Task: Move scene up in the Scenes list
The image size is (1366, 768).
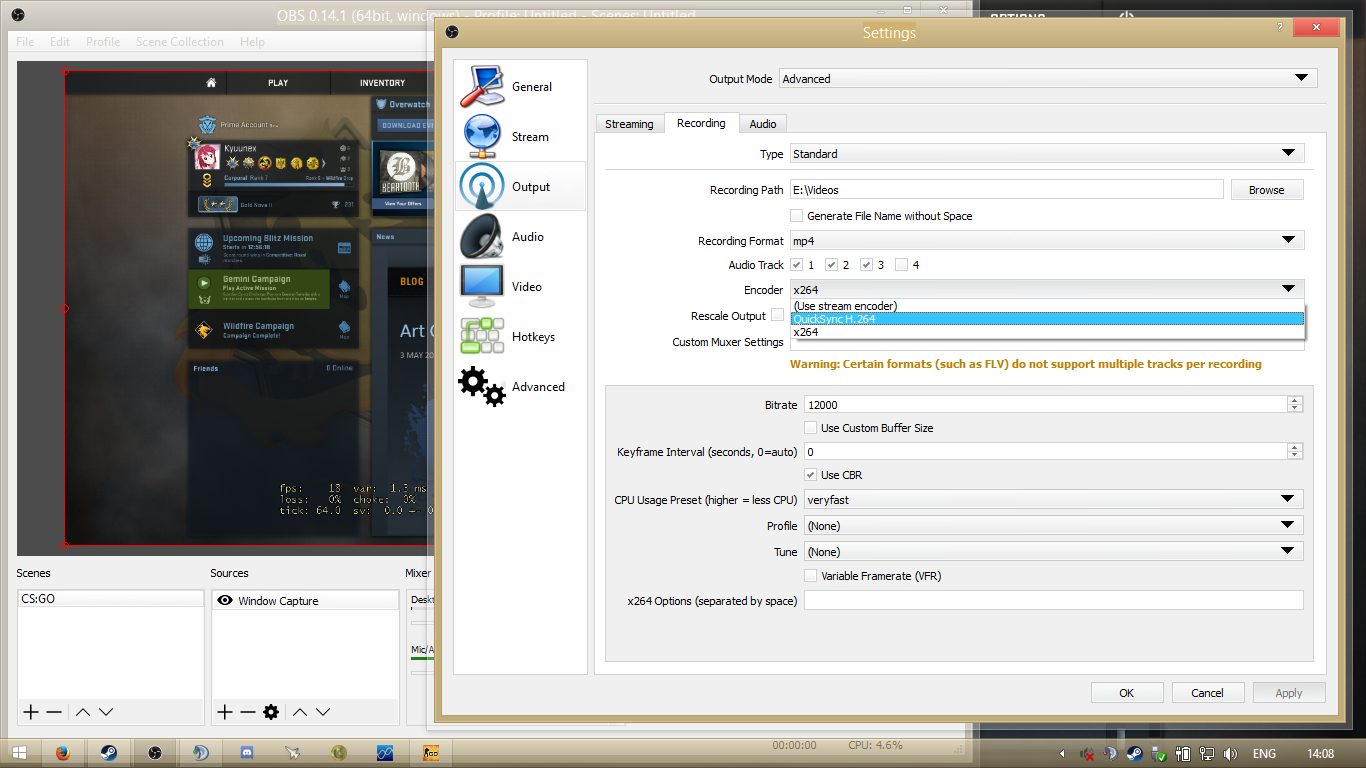Action: [x=83, y=712]
